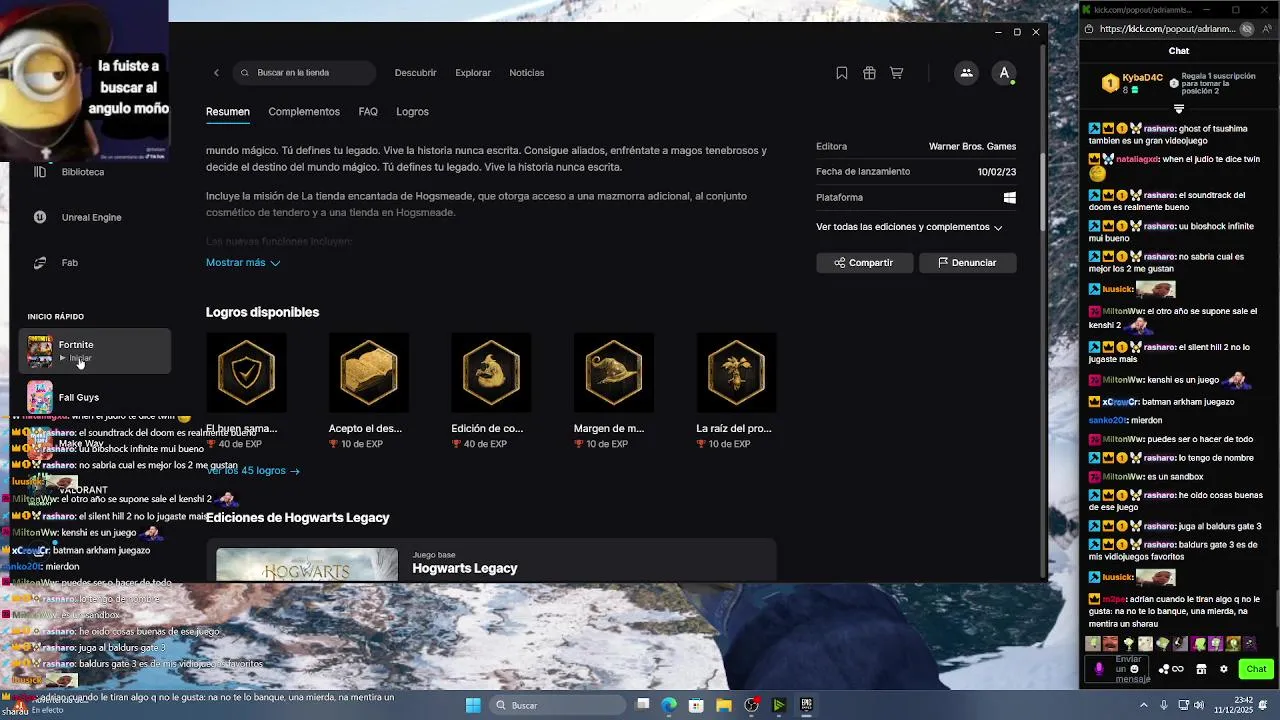Open the account avatar 'A'

pos(1004,73)
